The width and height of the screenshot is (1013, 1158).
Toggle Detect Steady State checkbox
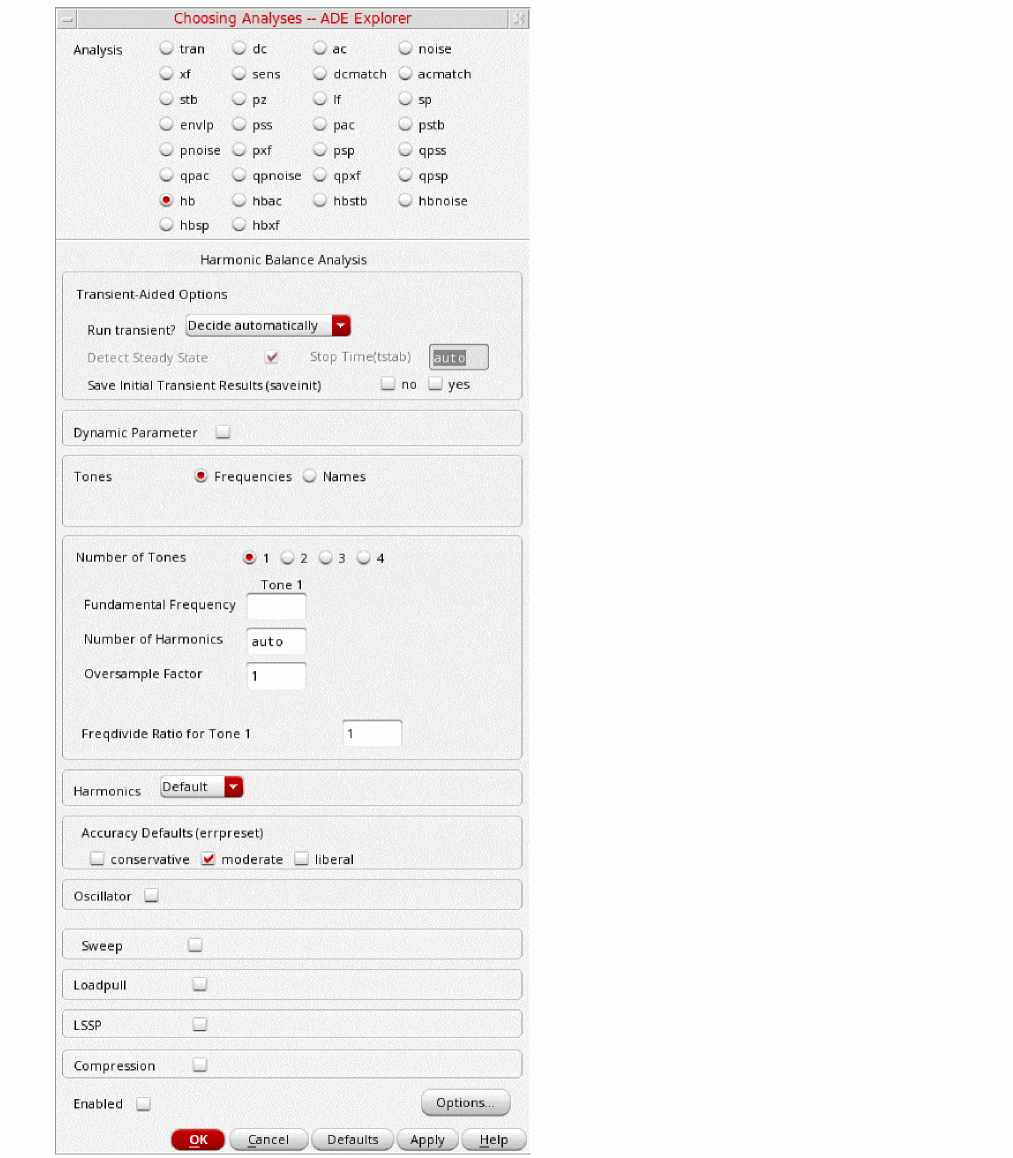coord(272,357)
